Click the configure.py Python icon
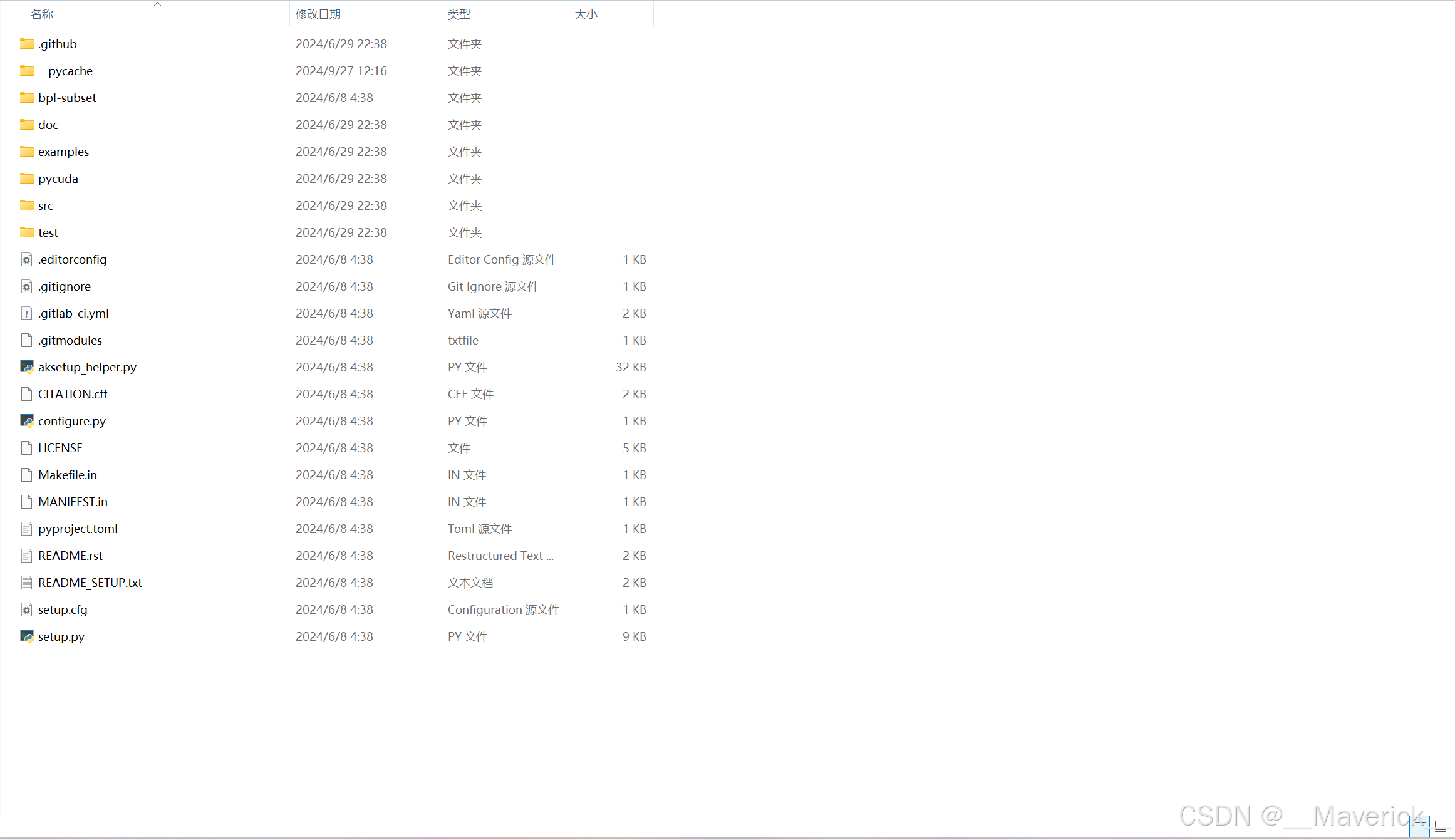This screenshot has width=1455, height=840. (26, 421)
